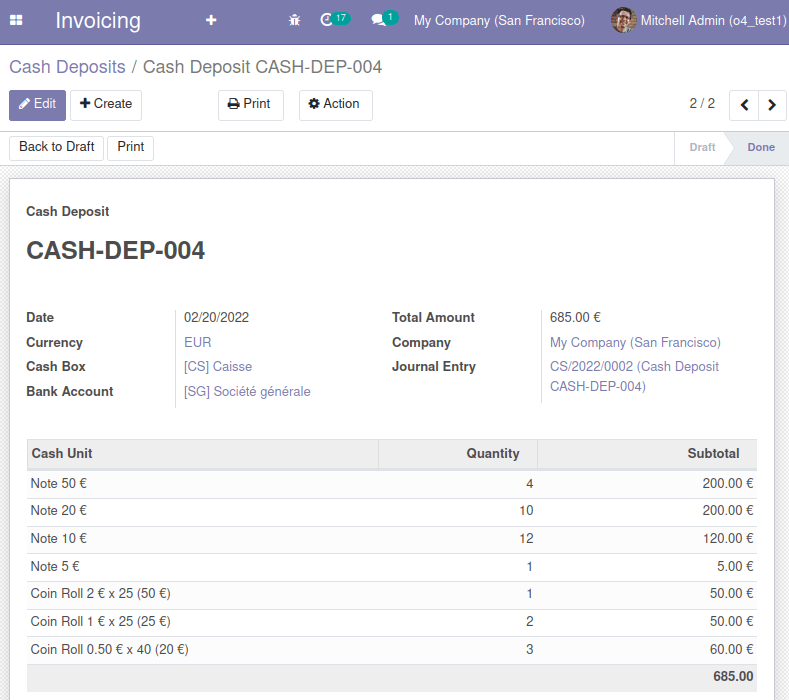Screen dimensions: 789x700
Task: Click the plus icon in top navbar
Action: pos(211,20)
